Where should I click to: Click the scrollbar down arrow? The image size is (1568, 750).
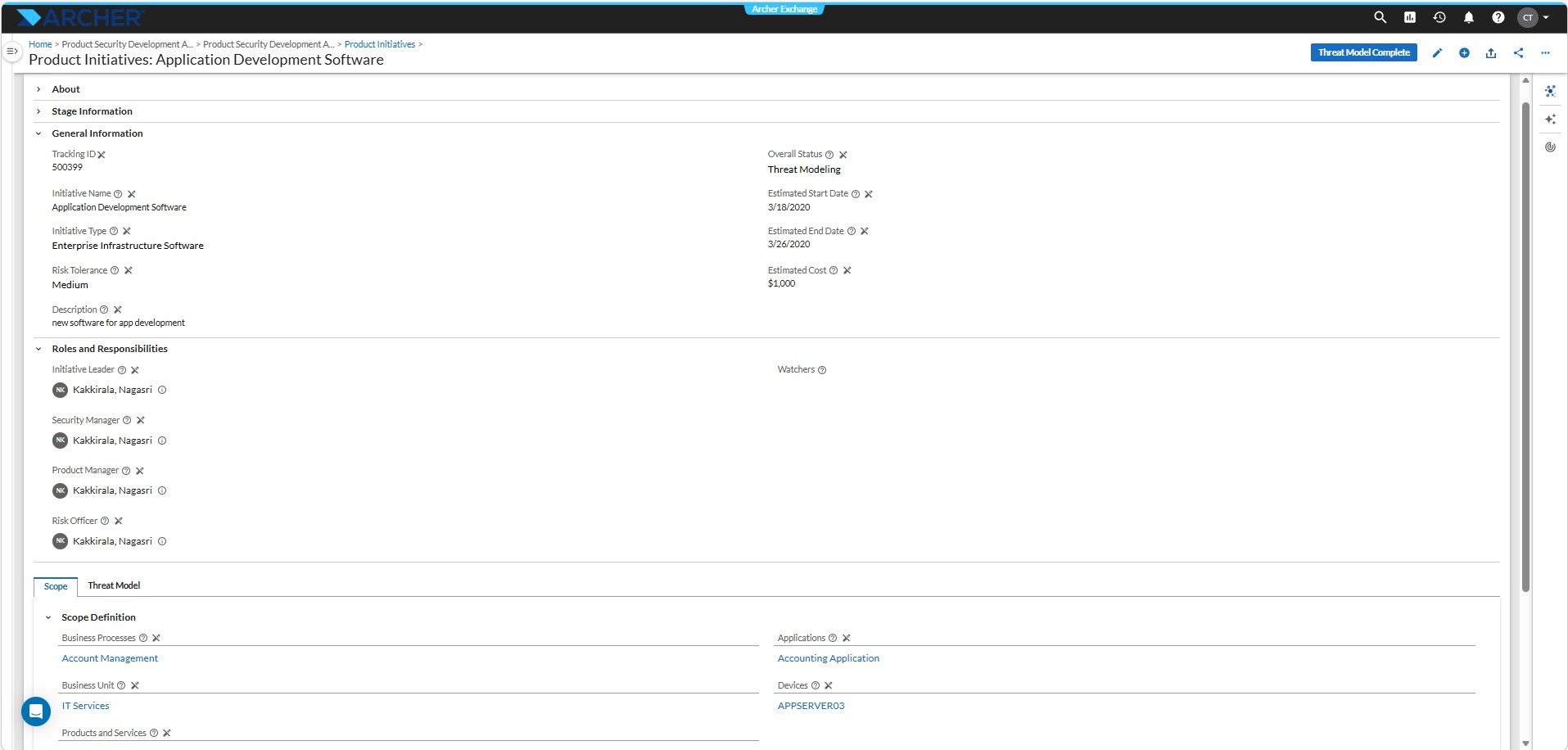pyautogui.click(x=1525, y=743)
